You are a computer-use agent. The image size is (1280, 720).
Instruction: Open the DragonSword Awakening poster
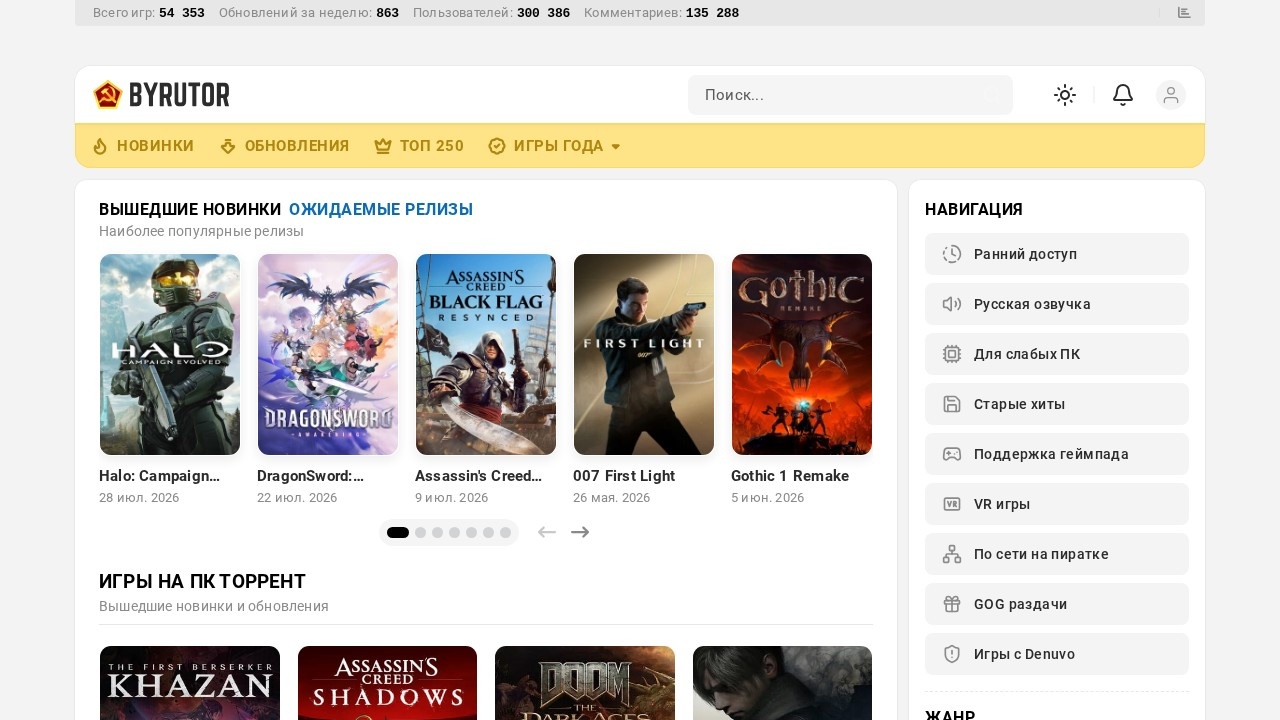pos(328,354)
